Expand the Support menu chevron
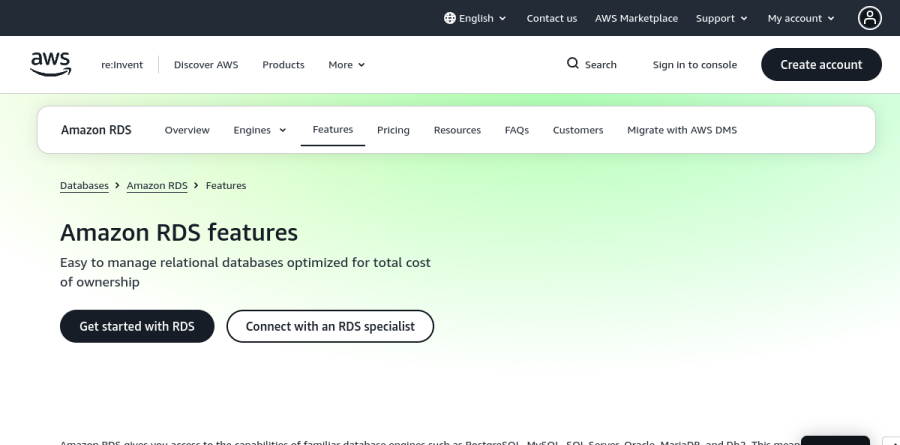The image size is (900, 445). [x=744, y=18]
